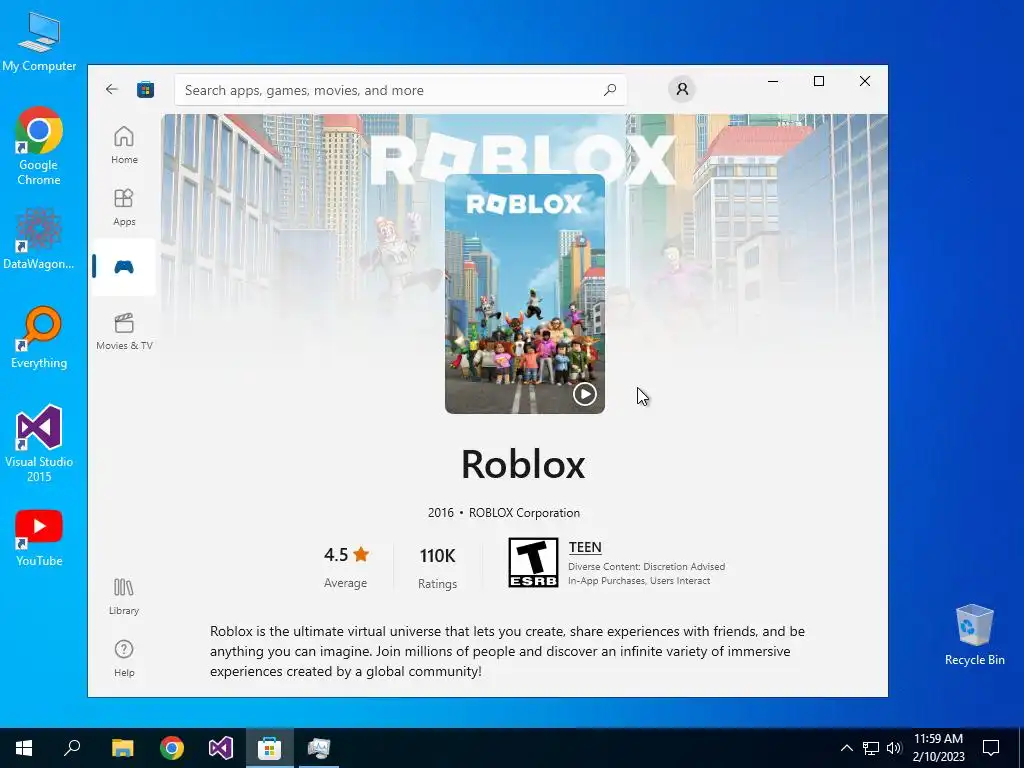This screenshot has height=768, width=1024.
Task: Select Google Chrome desktop shortcut
Action: [39, 146]
